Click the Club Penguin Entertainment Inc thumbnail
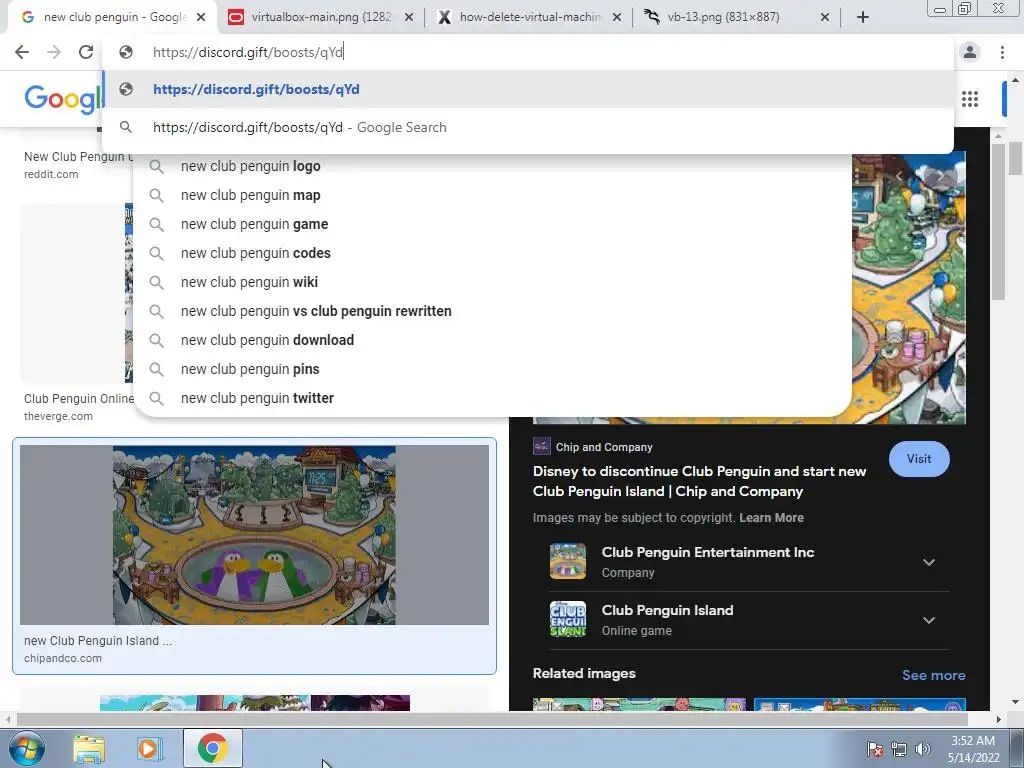1024x768 pixels. point(568,561)
